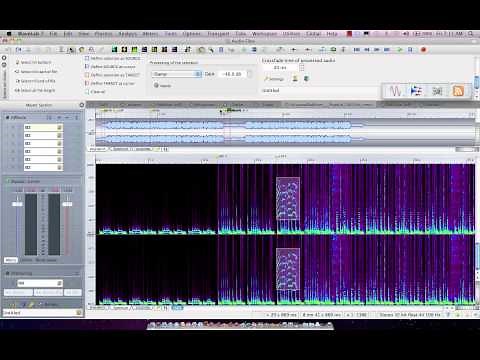Viewport: 480px width, 360px height.
Task: Open the Damp processing type dropdown
Action: click(177, 74)
